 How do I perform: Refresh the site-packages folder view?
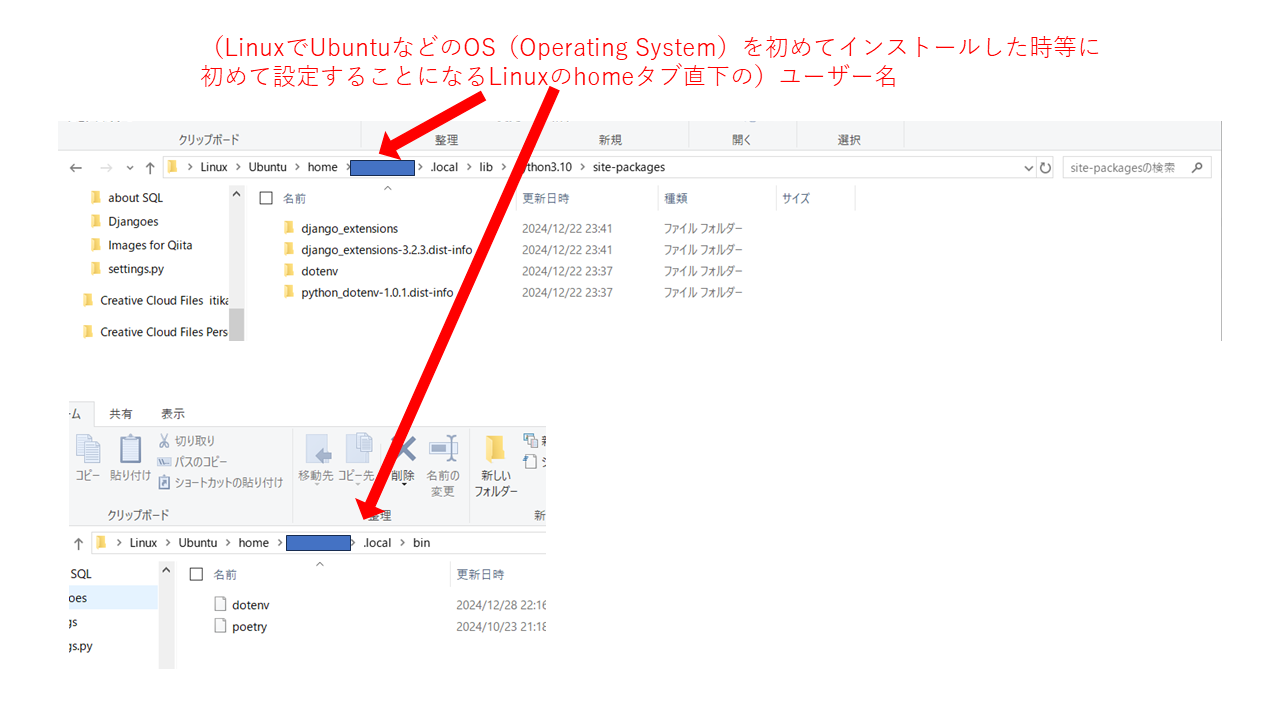click(x=1046, y=168)
